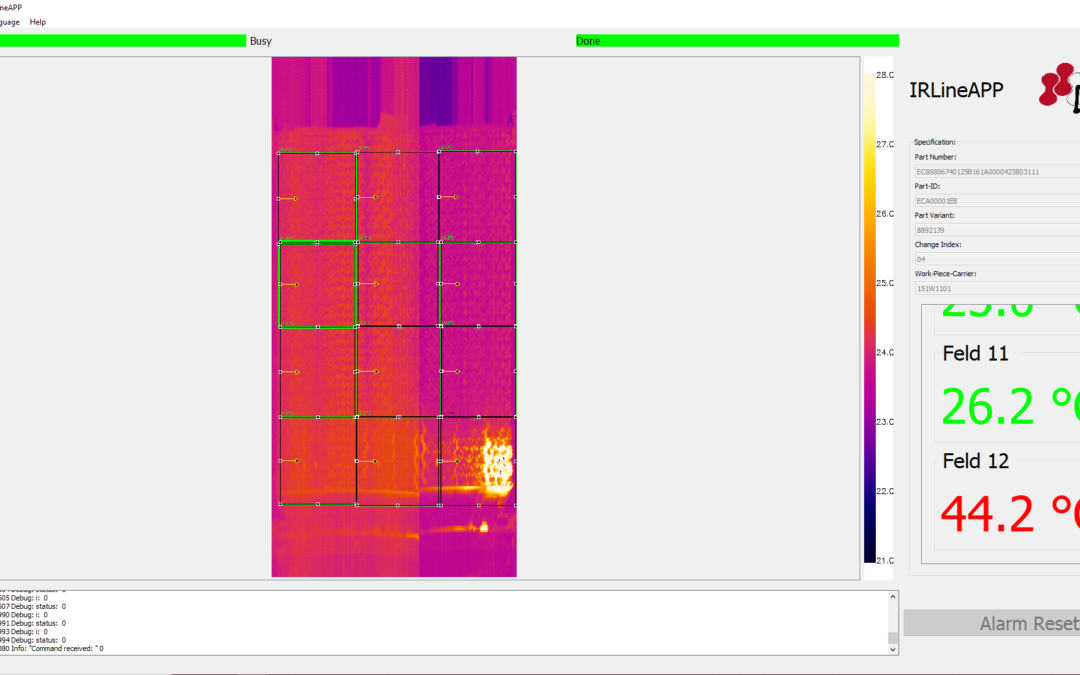Click the 21 scale label at color bar bottom
The image size is (1080, 675).
coord(884,560)
